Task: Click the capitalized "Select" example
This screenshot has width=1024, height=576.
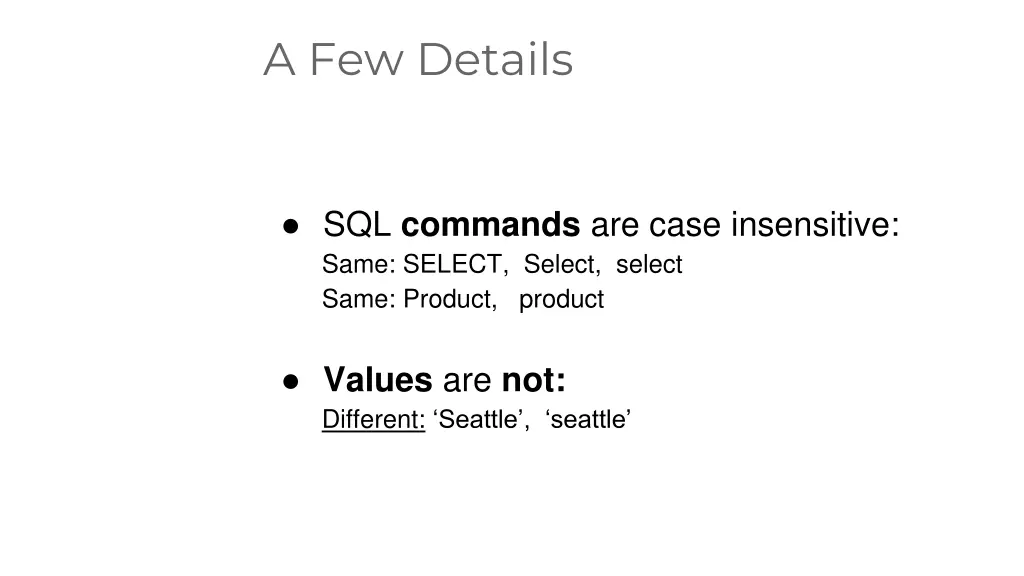Action: coord(562,264)
